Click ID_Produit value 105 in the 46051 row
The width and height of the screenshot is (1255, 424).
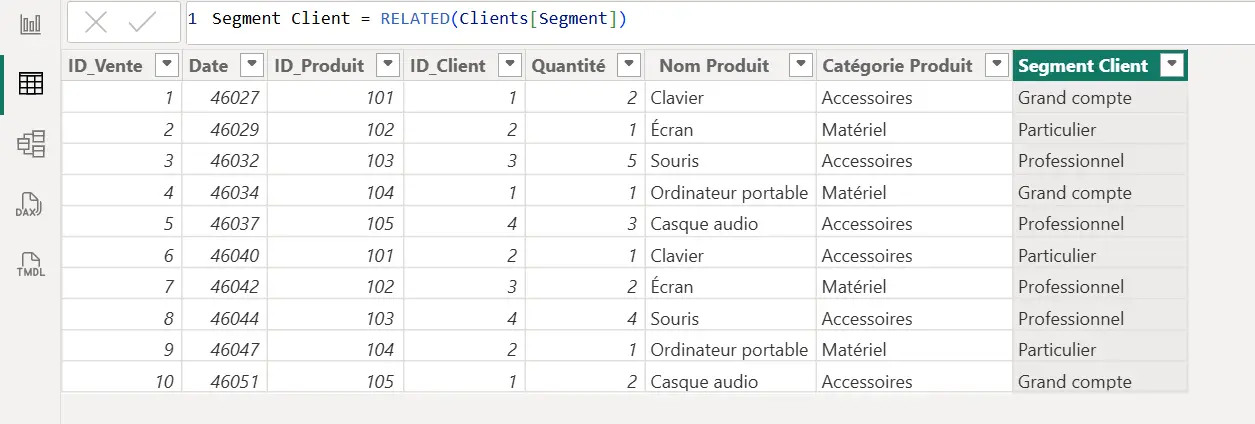(x=381, y=382)
